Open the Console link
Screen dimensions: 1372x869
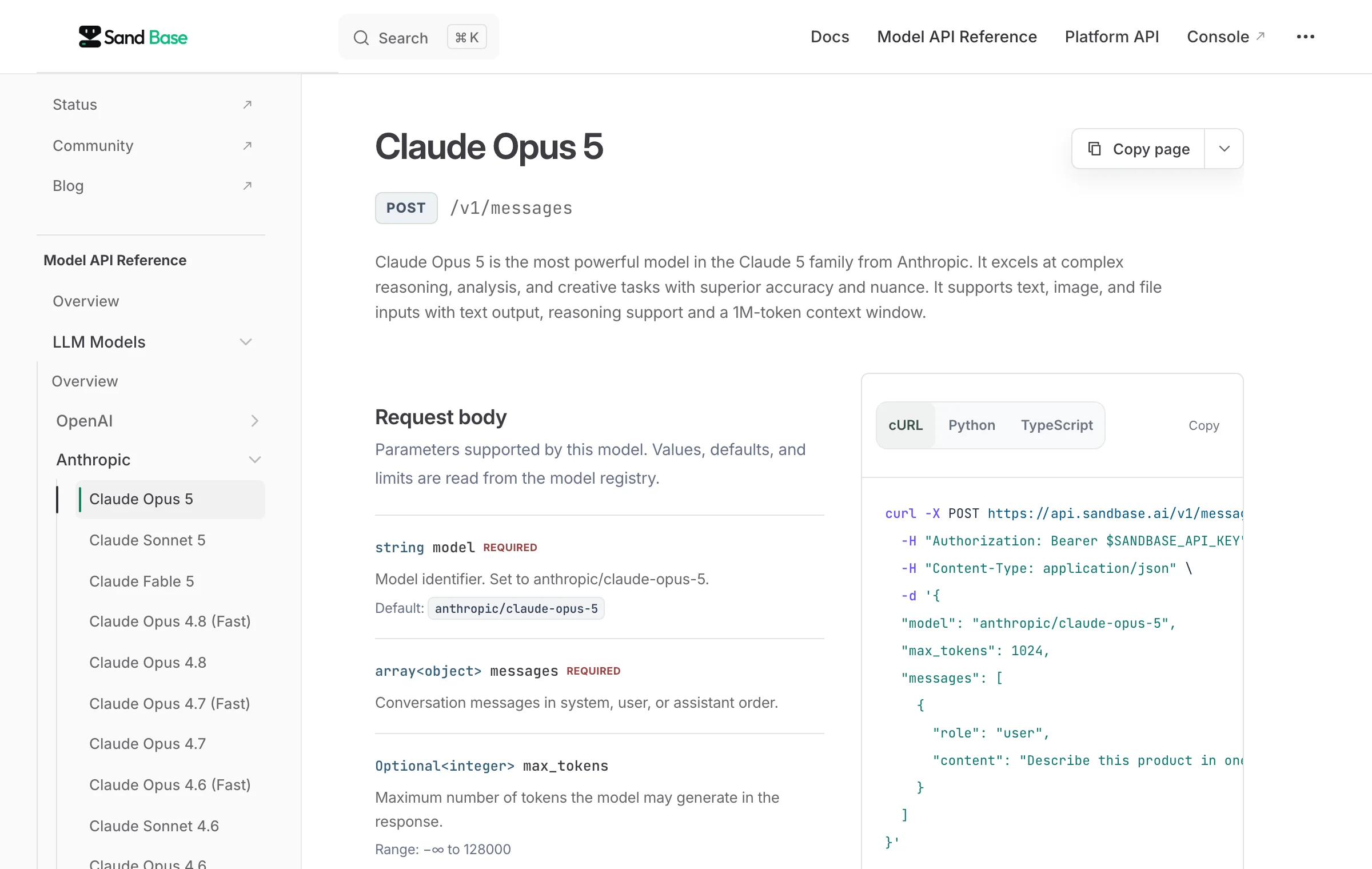point(1218,37)
